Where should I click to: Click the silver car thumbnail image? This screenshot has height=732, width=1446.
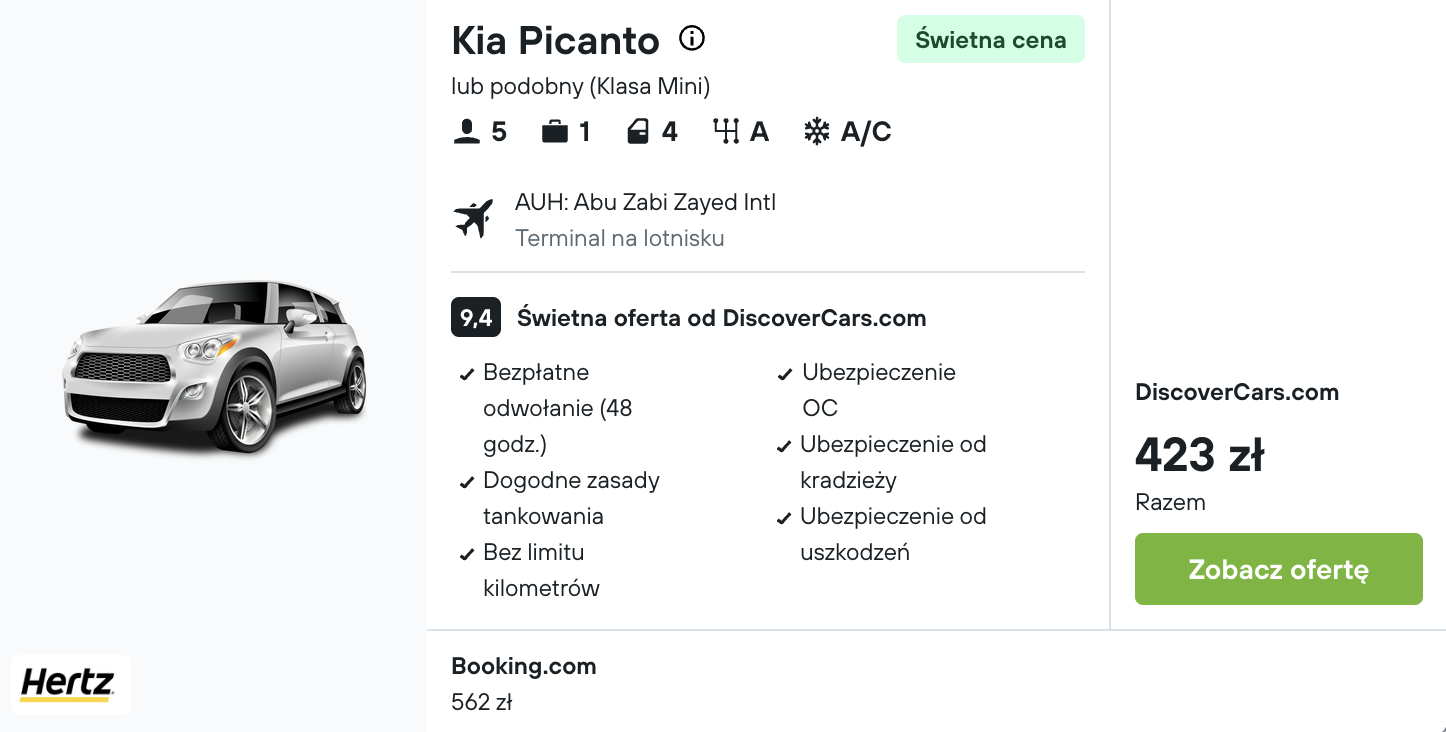pos(215,366)
